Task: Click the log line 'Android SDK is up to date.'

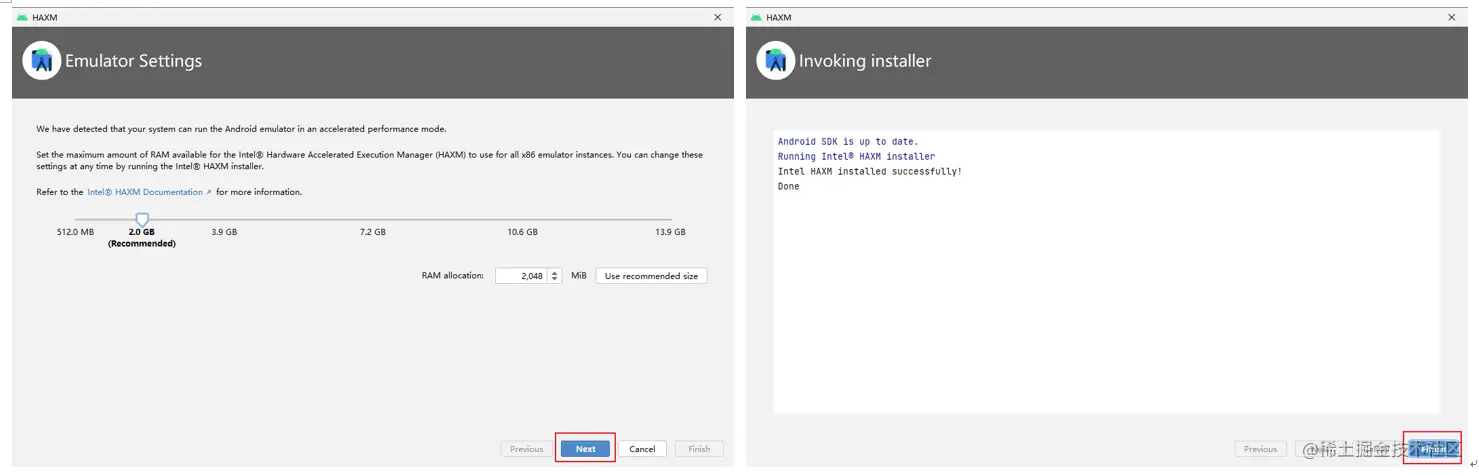Action: click(x=848, y=142)
